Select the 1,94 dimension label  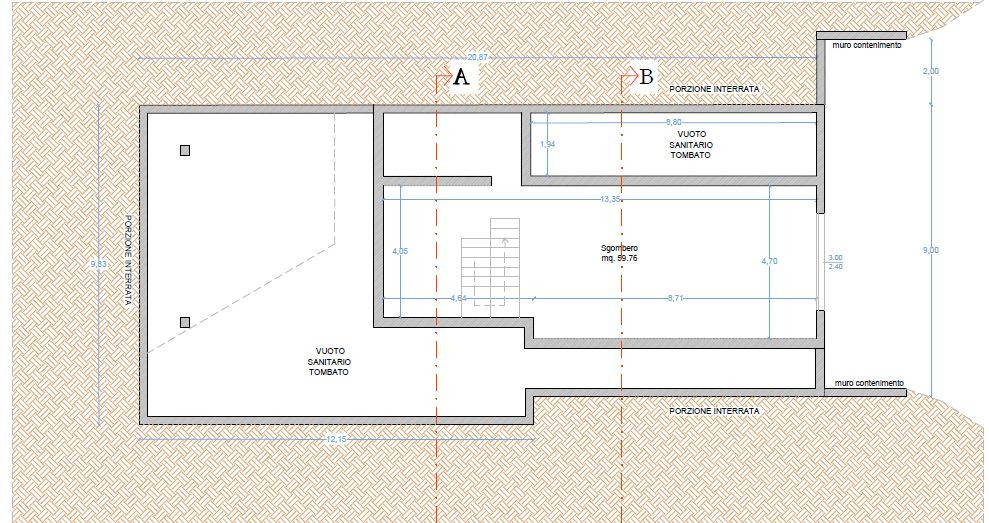pos(547,144)
